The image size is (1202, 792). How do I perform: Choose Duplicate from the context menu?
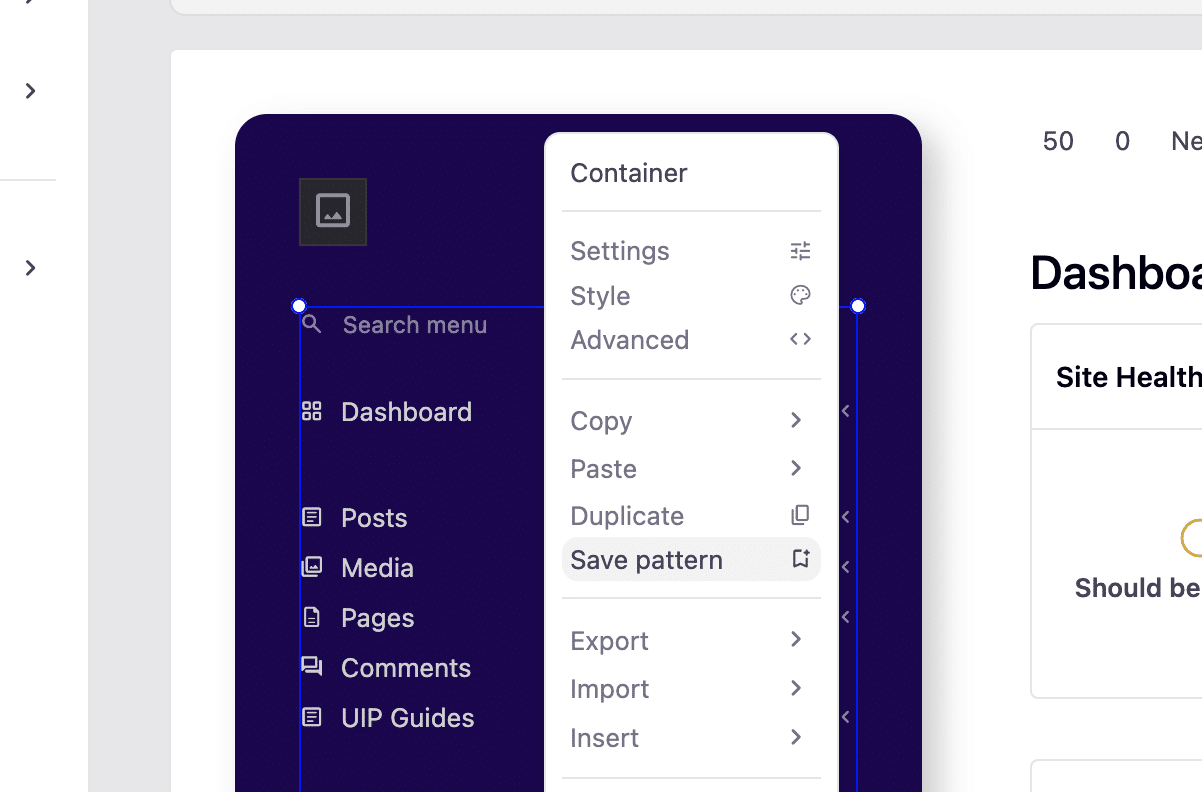[x=627, y=516]
